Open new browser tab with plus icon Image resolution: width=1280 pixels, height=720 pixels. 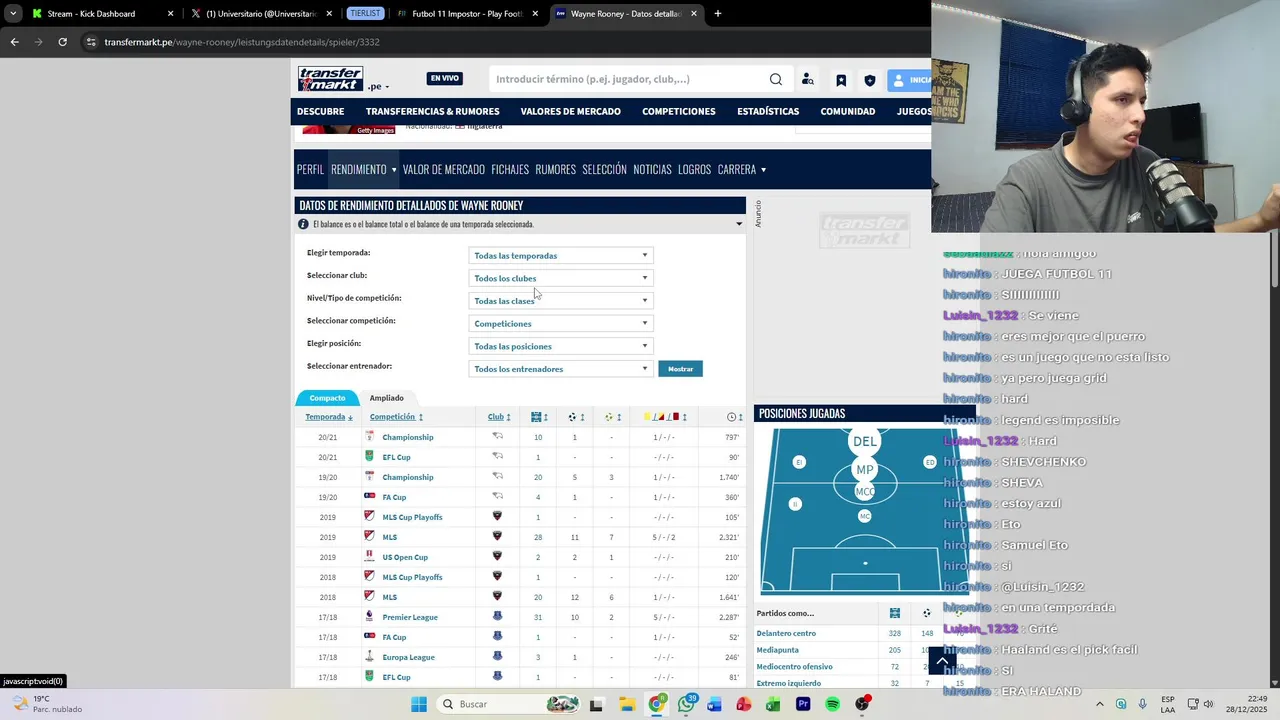(x=717, y=14)
